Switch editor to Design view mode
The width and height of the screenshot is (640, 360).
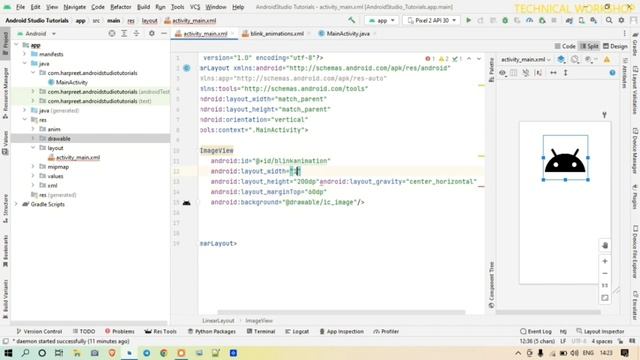point(616,46)
